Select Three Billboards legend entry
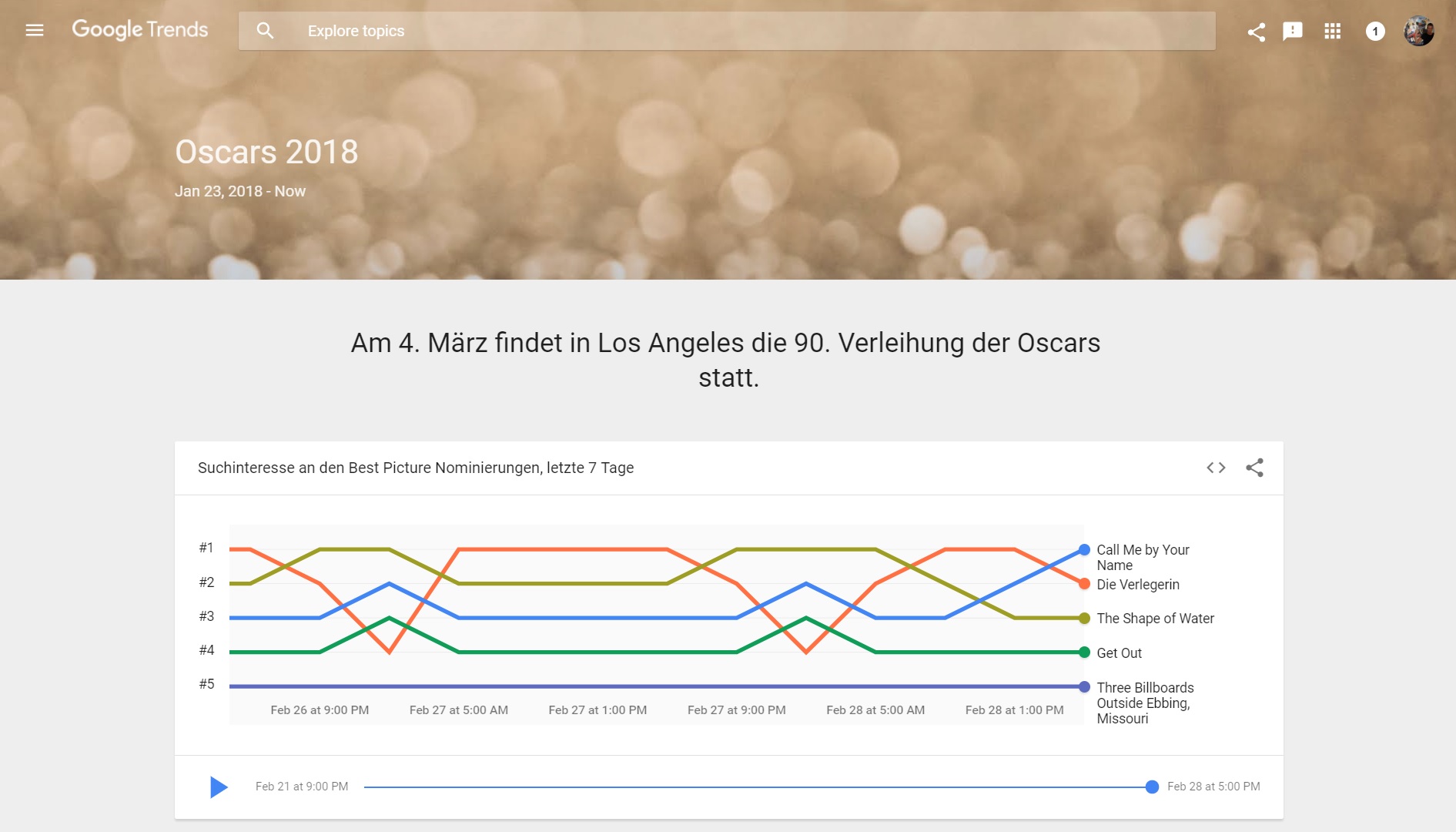This screenshot has height=832, width=1456. coord(1145,703)
